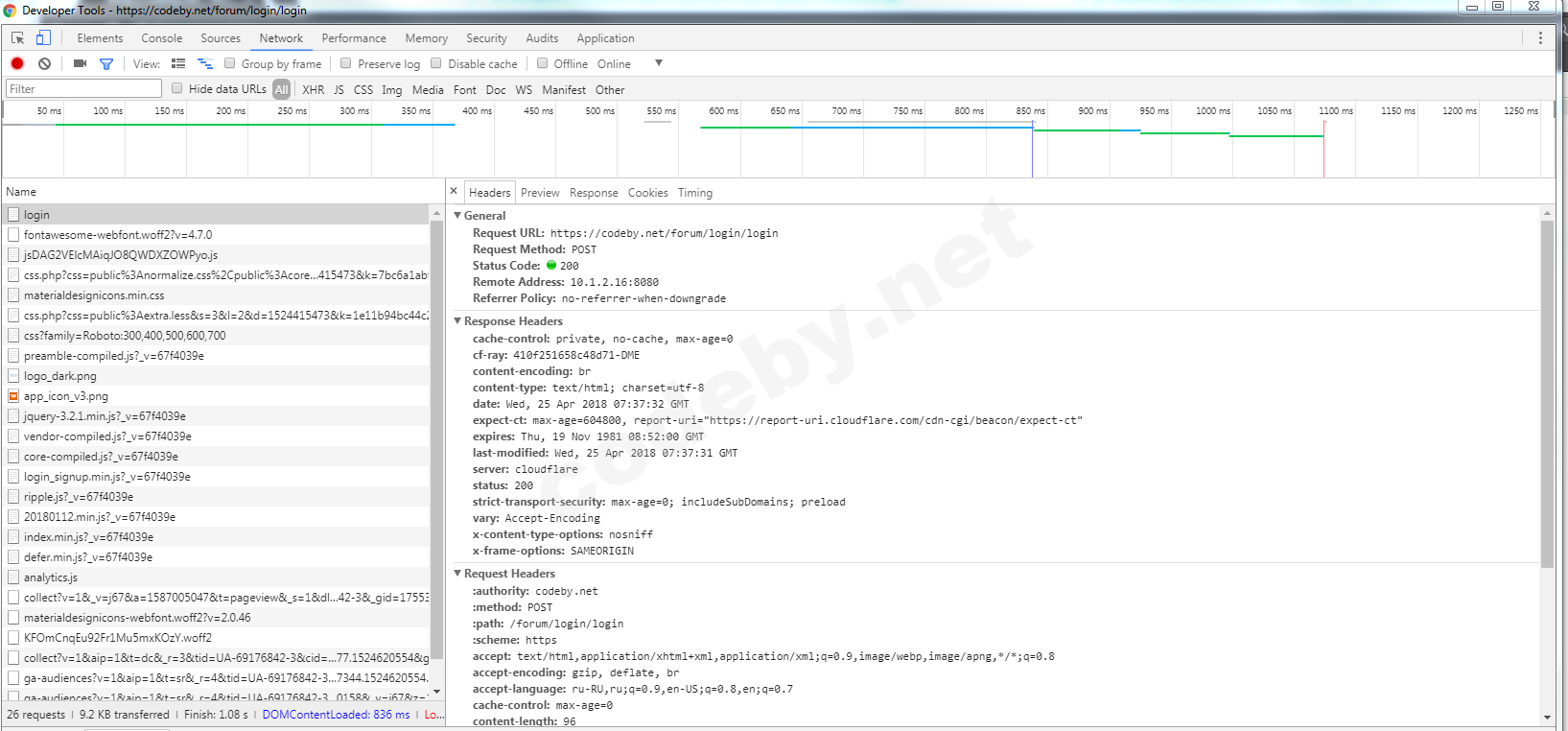Clear the network log
This screenshot has height=731, width=1568.
coord(44,63)
